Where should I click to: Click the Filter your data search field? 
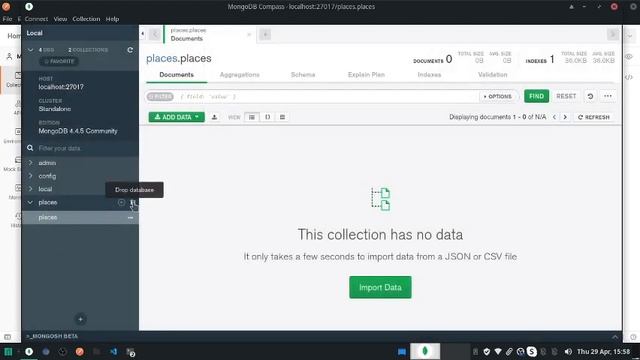(x=80, y=148)
